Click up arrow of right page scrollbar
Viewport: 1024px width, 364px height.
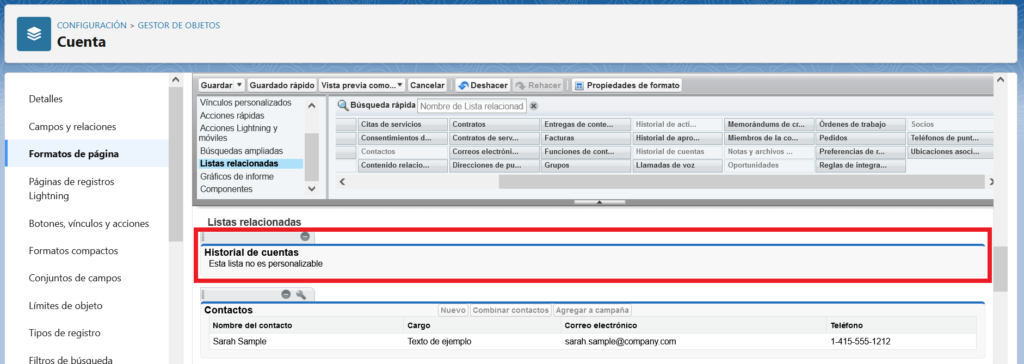1000,79
